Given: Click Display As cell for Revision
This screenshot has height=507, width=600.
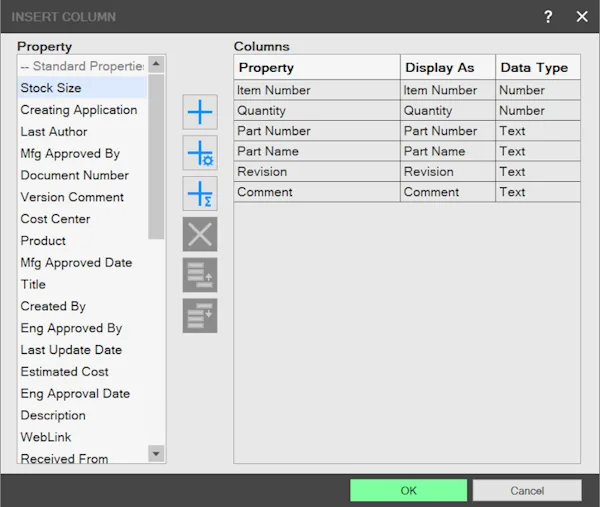Looking at the screenshot, I should [448, 171].
